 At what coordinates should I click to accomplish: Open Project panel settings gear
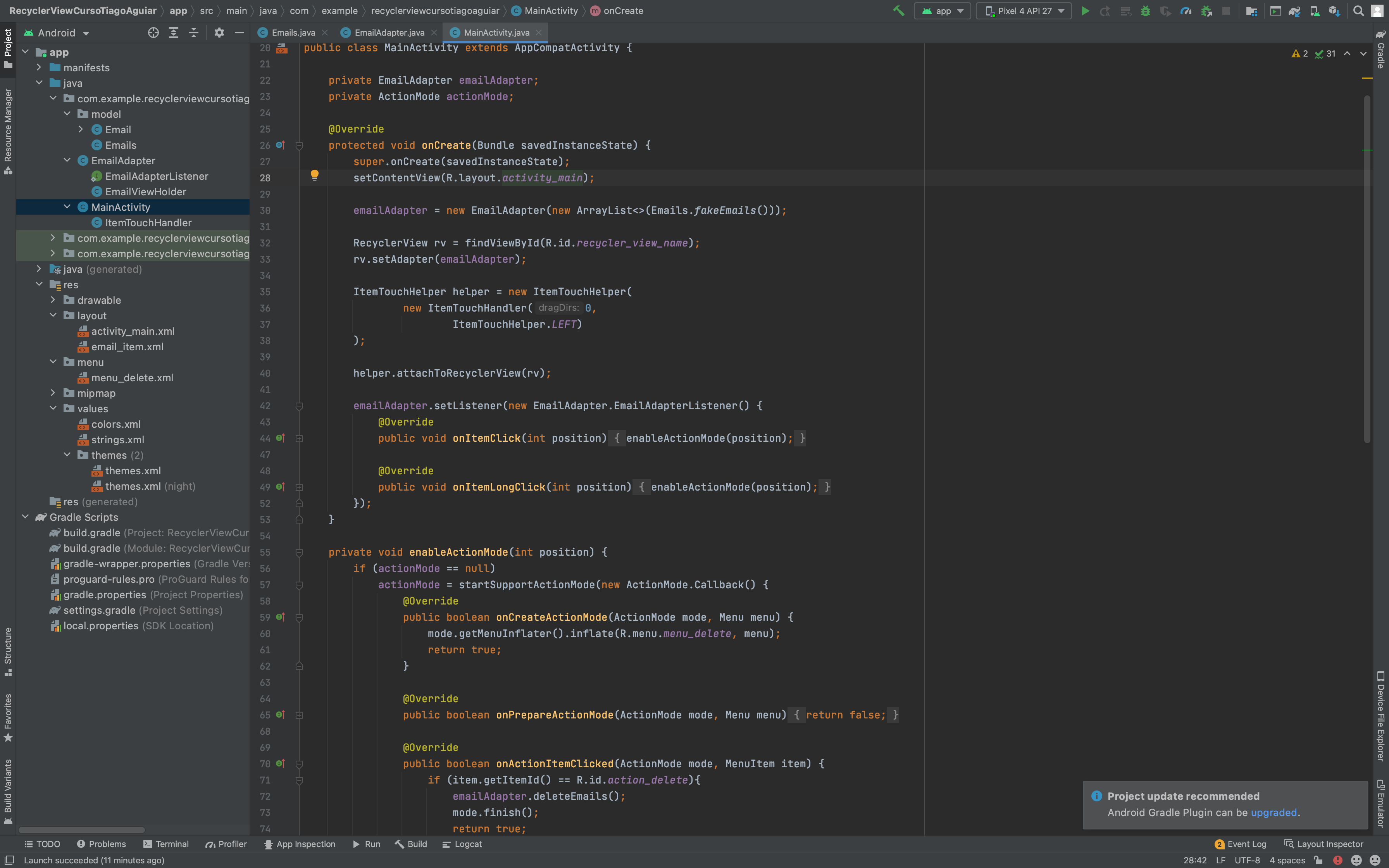click(219, 33)
